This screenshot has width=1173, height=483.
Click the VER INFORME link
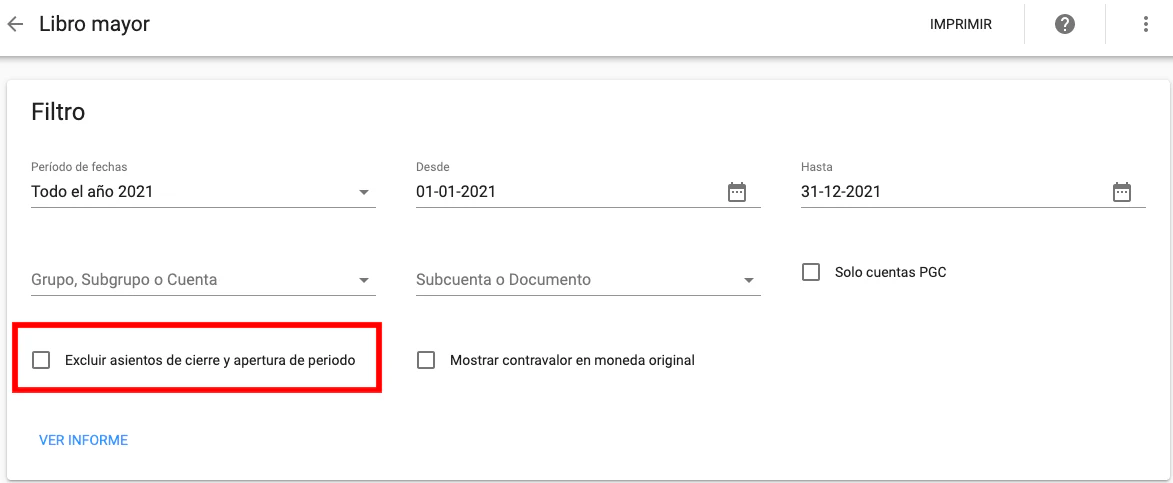coord(83,440)
